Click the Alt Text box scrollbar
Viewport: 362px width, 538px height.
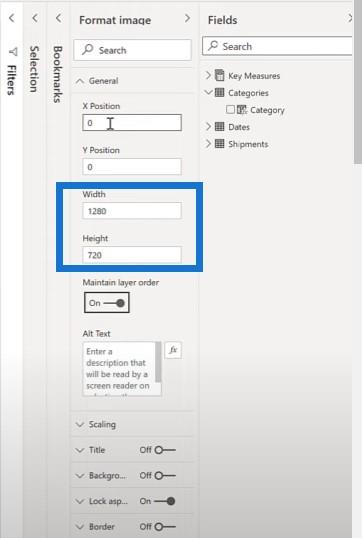pos(158,362)
